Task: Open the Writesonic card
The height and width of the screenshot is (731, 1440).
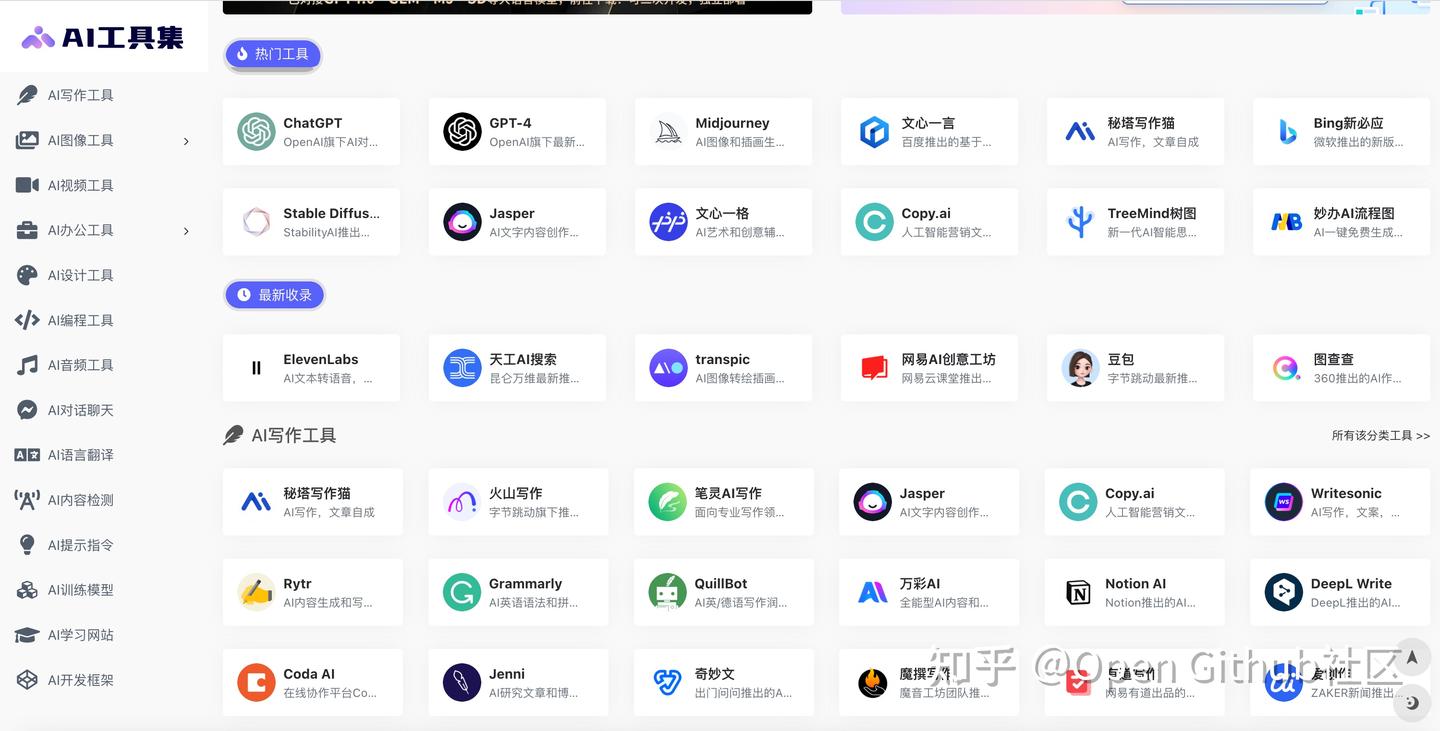Action: [x=1340, y=502]
